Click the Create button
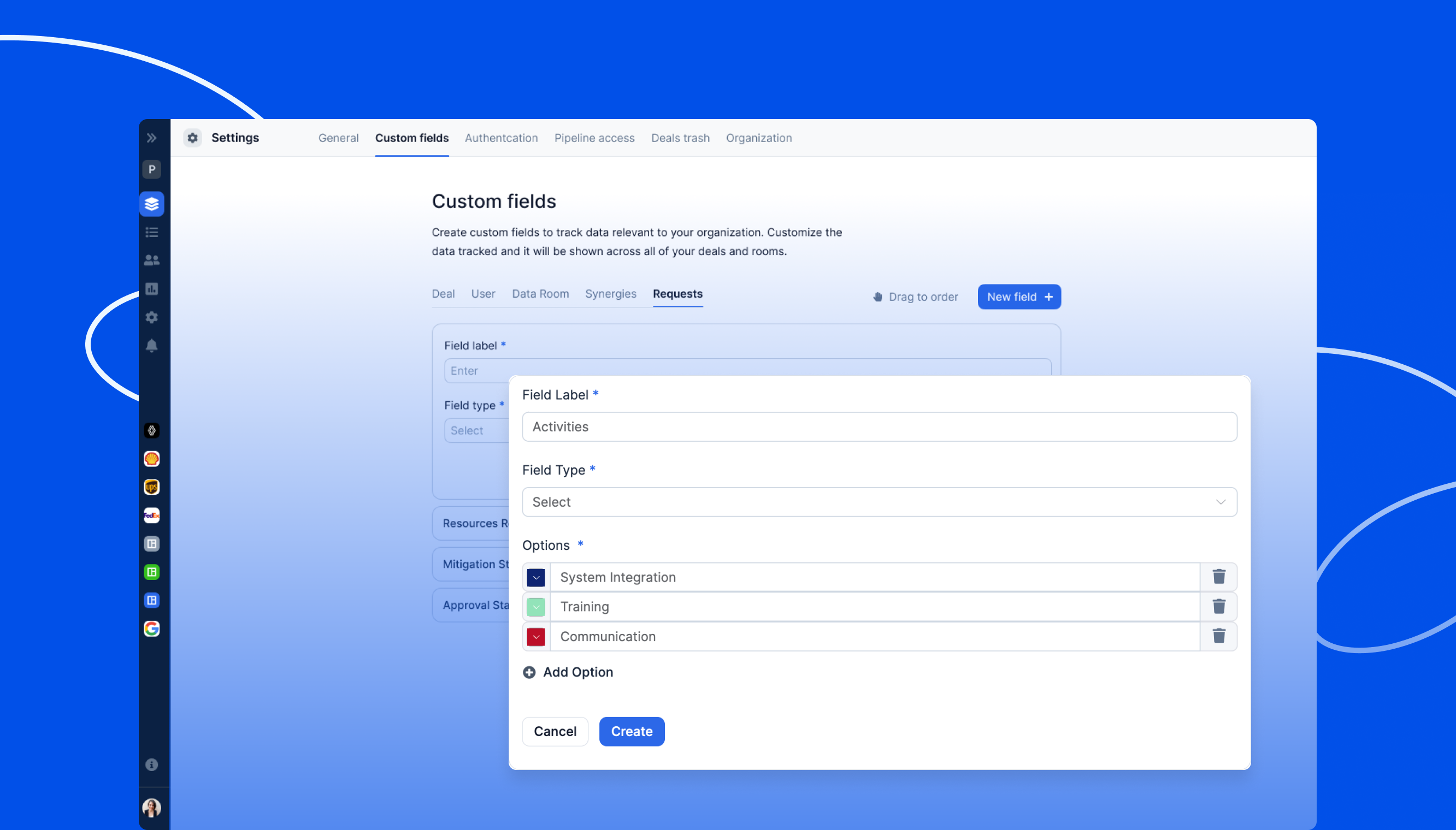The image size is (1456, 830). click(x=632, y=731)
